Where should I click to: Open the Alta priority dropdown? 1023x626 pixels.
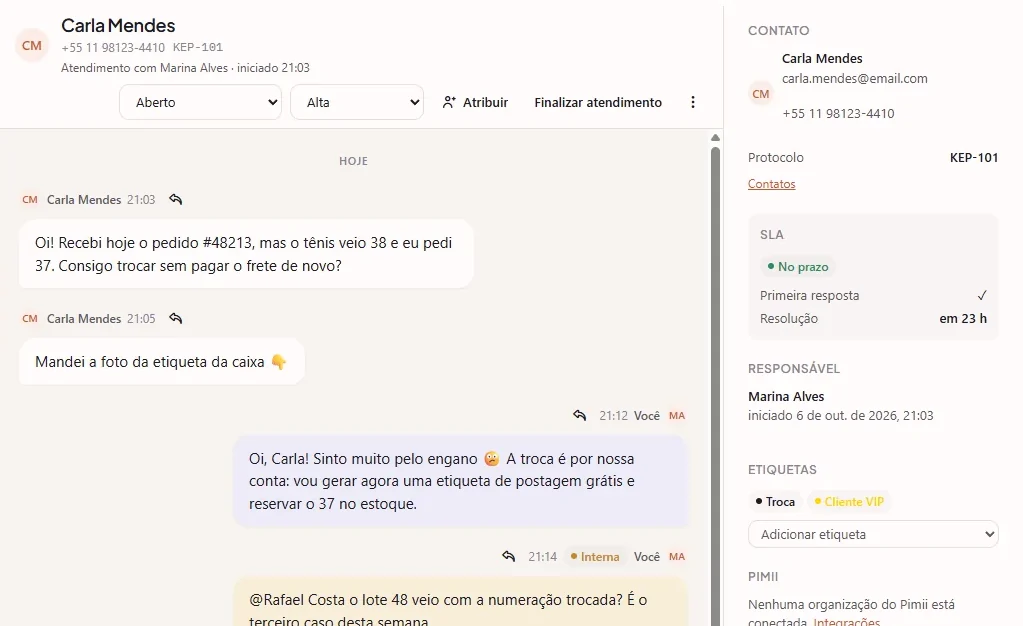[x=357, y=102]
